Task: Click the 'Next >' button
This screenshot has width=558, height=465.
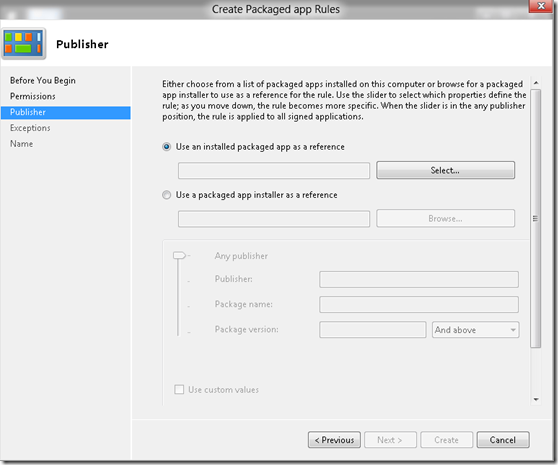Action: [x=390, y=440]
